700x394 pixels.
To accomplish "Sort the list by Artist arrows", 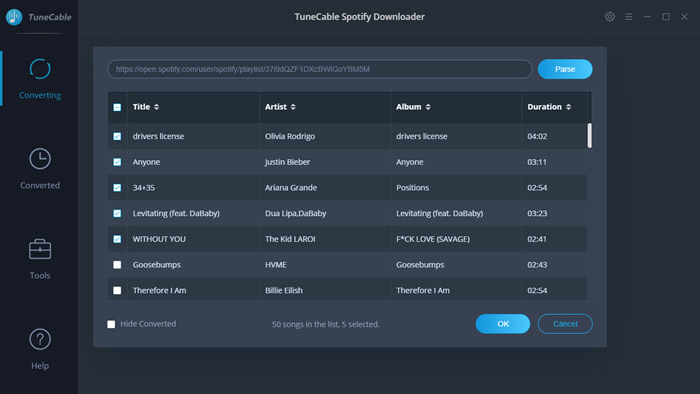I will pos(293,107).
